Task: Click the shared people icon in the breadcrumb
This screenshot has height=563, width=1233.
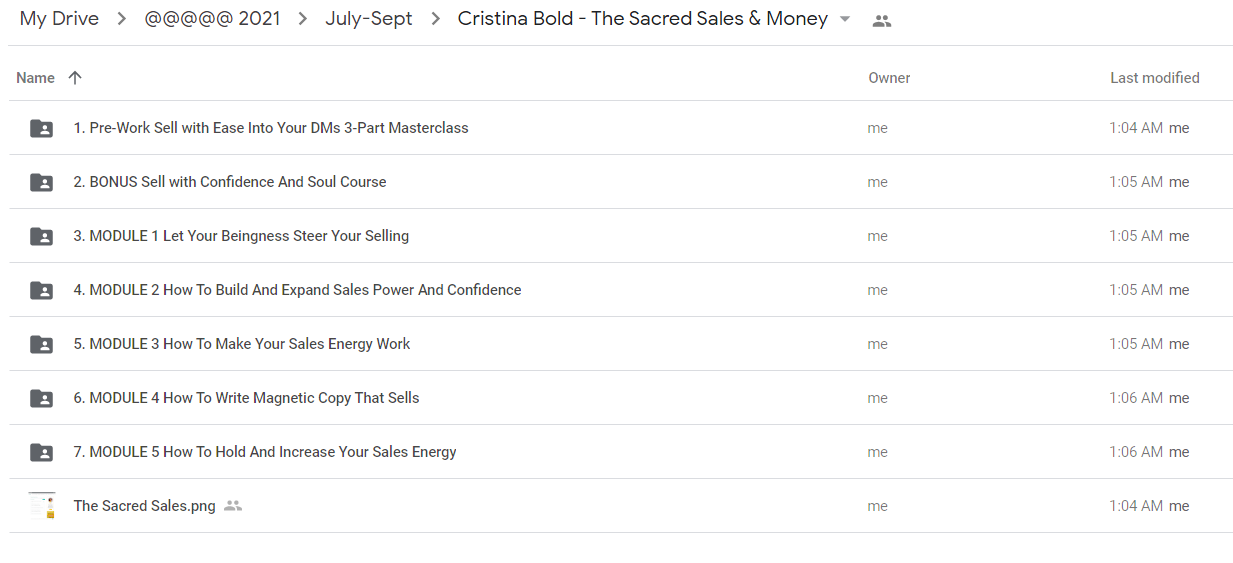Action: click(x=881, y=20)
